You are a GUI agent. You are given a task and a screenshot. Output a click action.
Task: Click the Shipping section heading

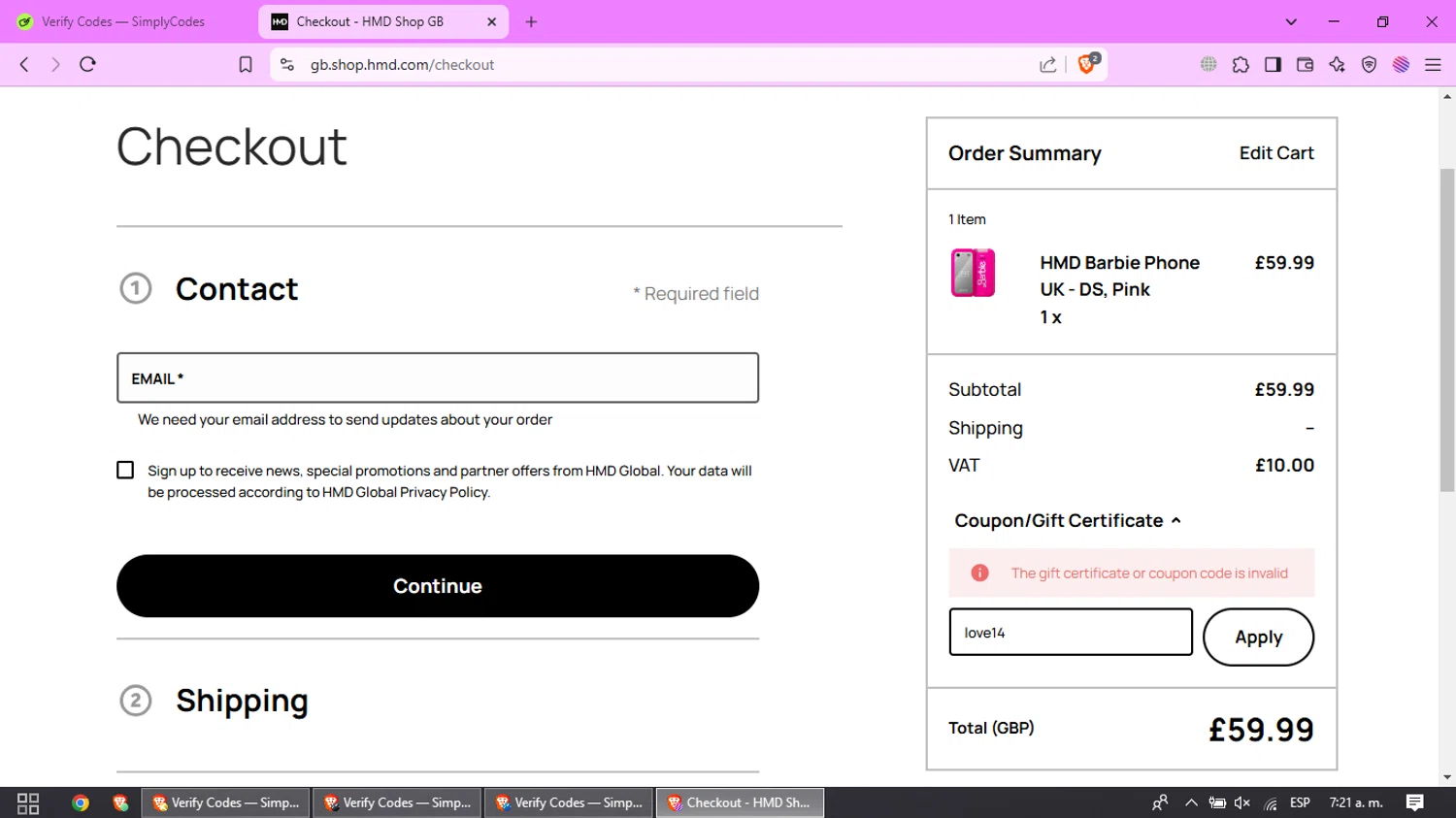coord(242,701)
